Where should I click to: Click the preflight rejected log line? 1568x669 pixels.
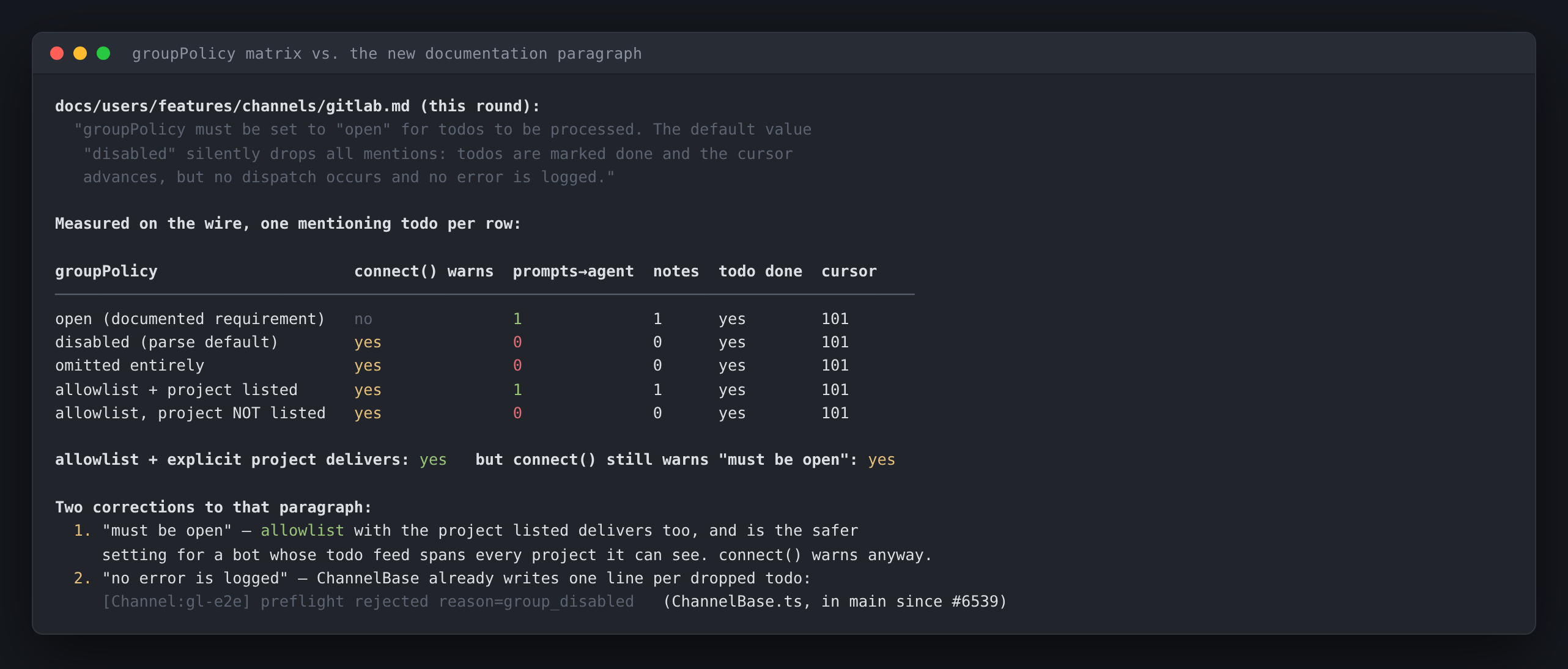[x=368, y=602]
